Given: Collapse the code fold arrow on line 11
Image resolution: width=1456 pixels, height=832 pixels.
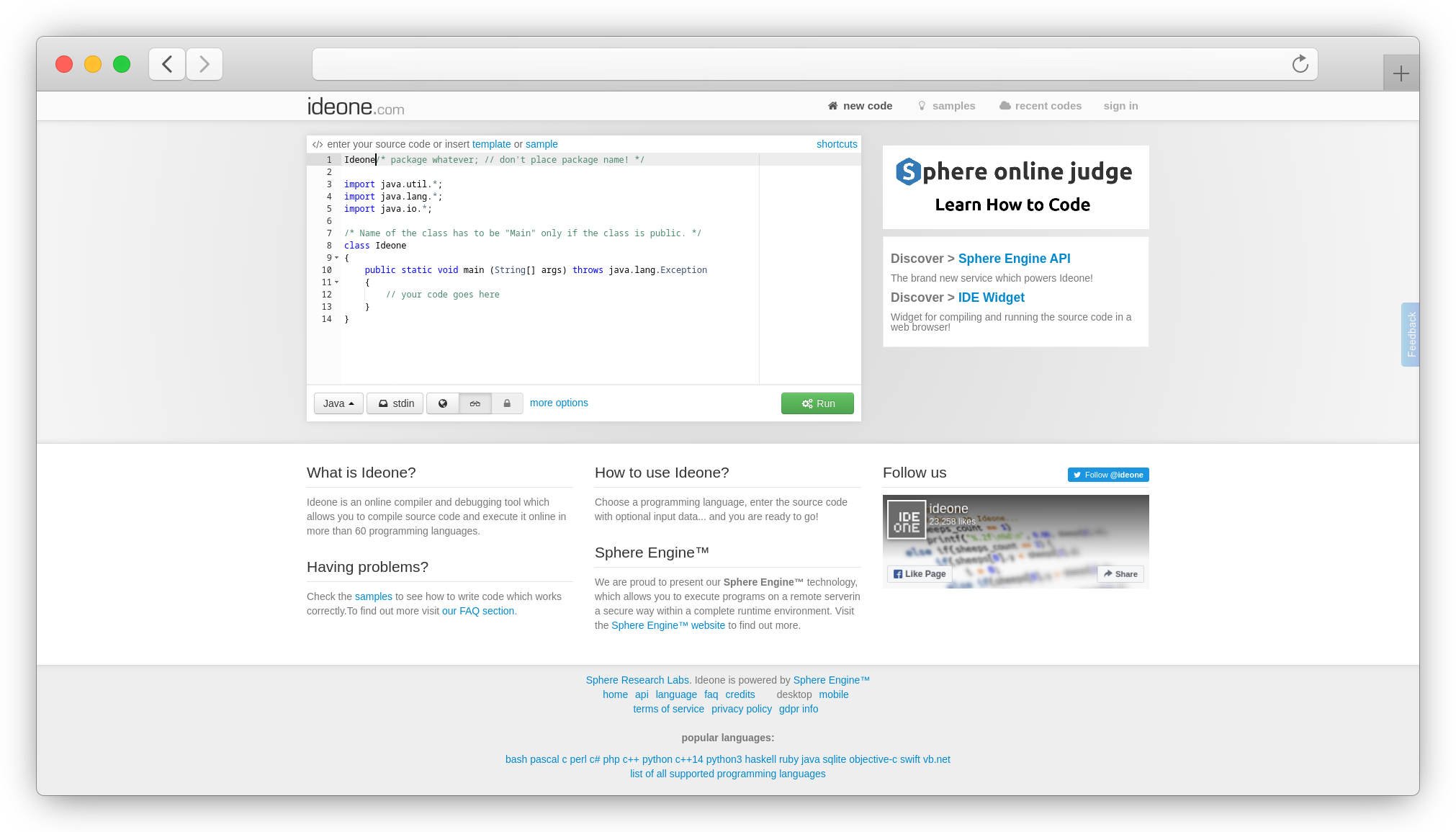Looking at the screenshot, I should [x=337, y=282].
